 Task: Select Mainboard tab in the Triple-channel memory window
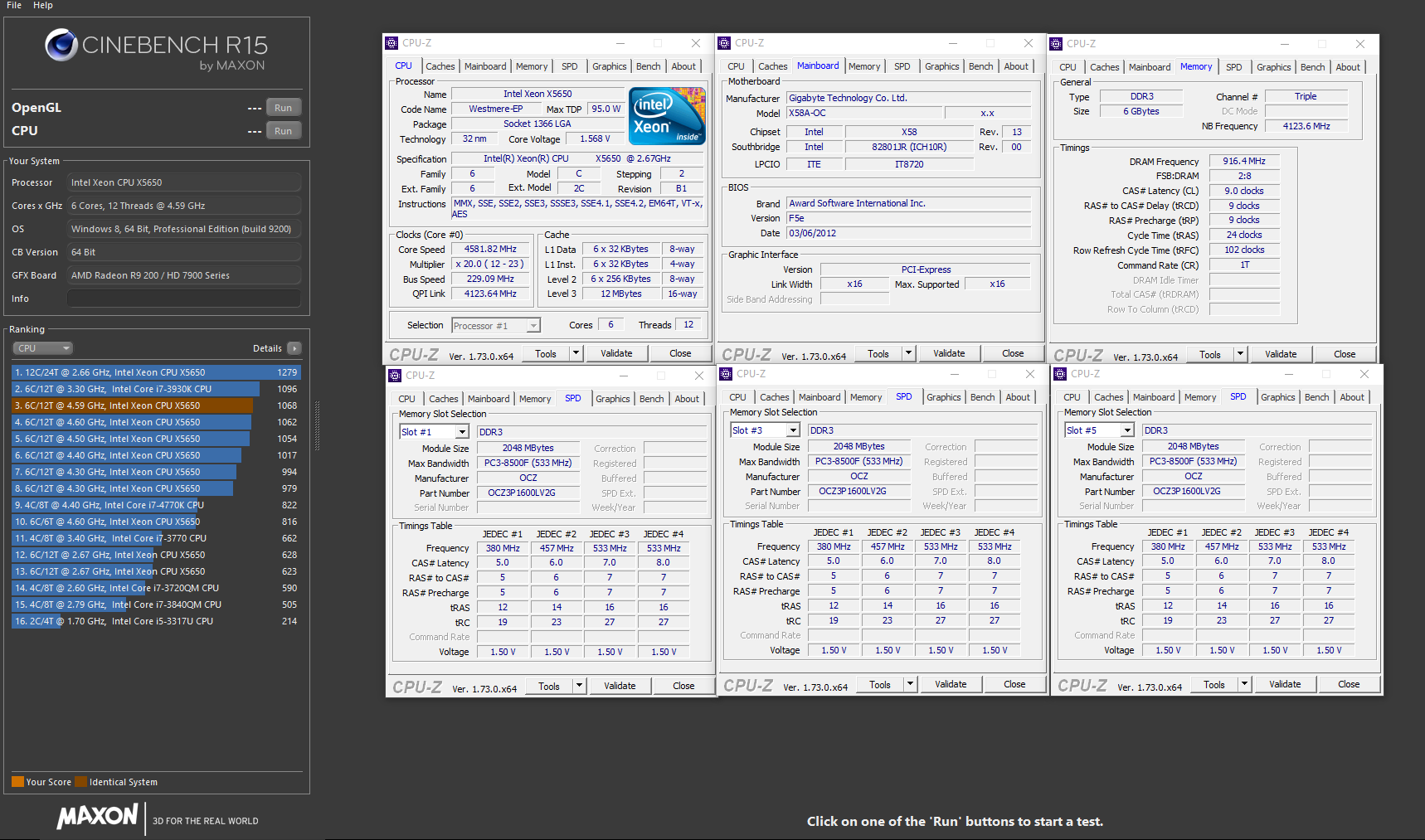[1150, 67]
